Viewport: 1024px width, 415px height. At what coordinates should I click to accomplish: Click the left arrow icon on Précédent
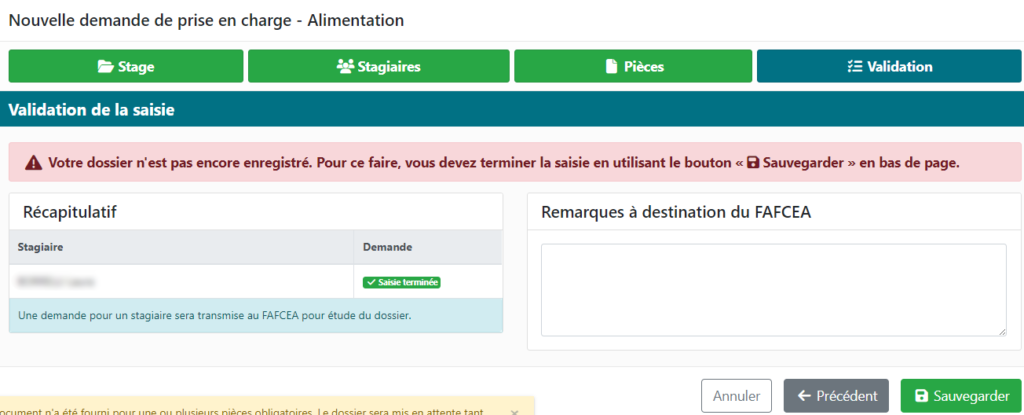tap(803, 396)
